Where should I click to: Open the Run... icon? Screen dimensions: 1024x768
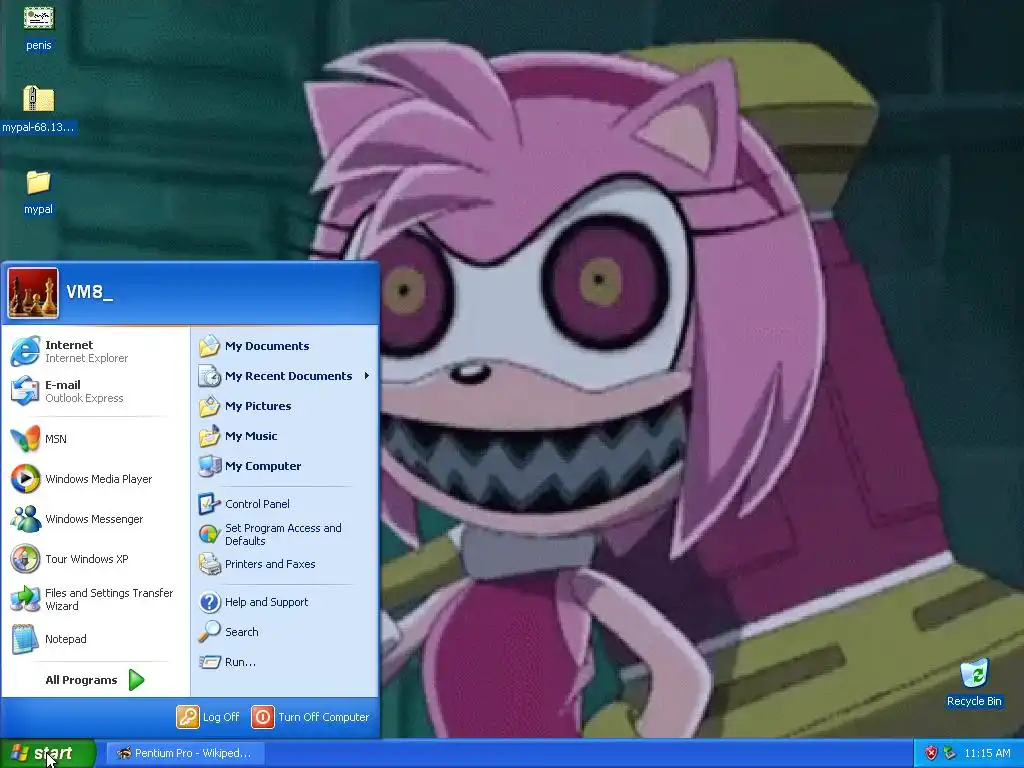[210, 662]
